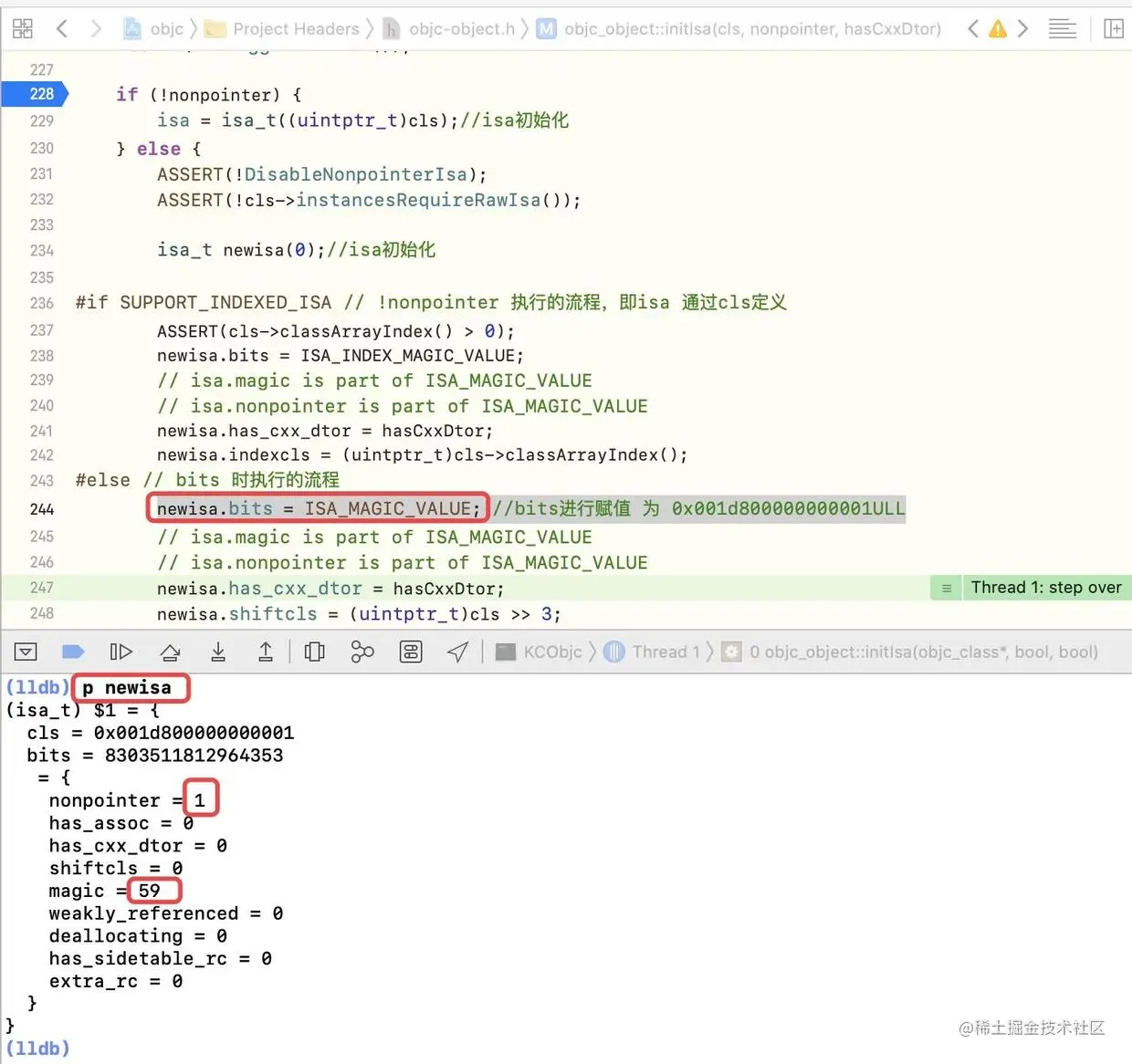Click the cls value 0x001d800000000001
Image resolution: width=1132 pixels, height=1064 pixels.
click(194, 733)
